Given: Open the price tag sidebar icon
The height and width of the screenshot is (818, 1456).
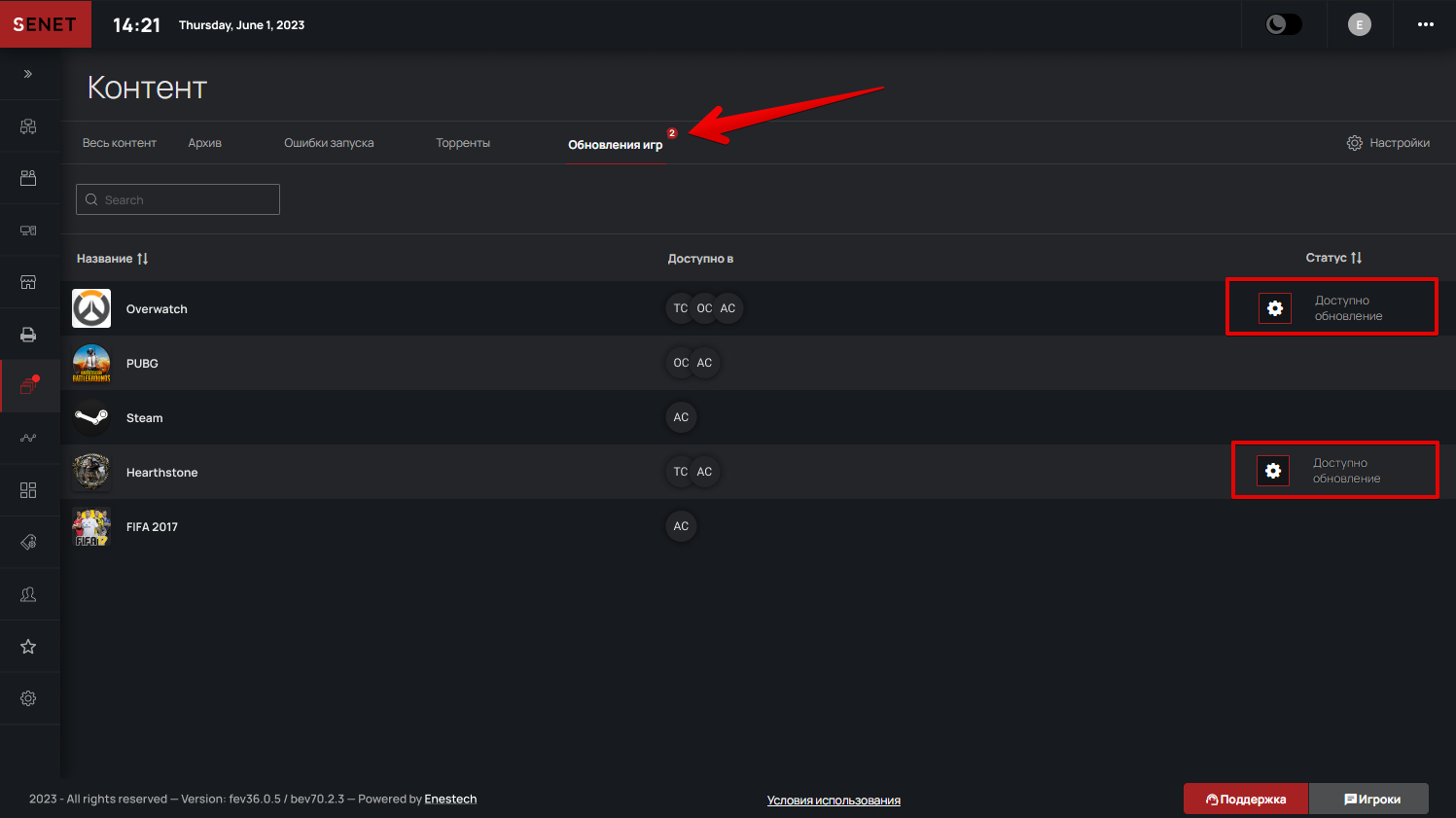Looking at the screenshot, I should (28, 543).
